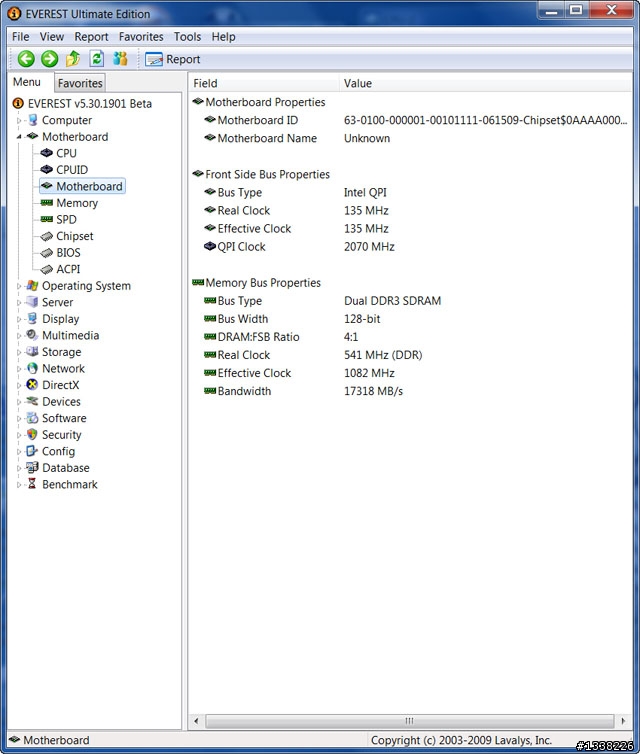Viewport: 640px width, 754px height.
Task: Select the BIOS tree item
Action: (68, 252)
